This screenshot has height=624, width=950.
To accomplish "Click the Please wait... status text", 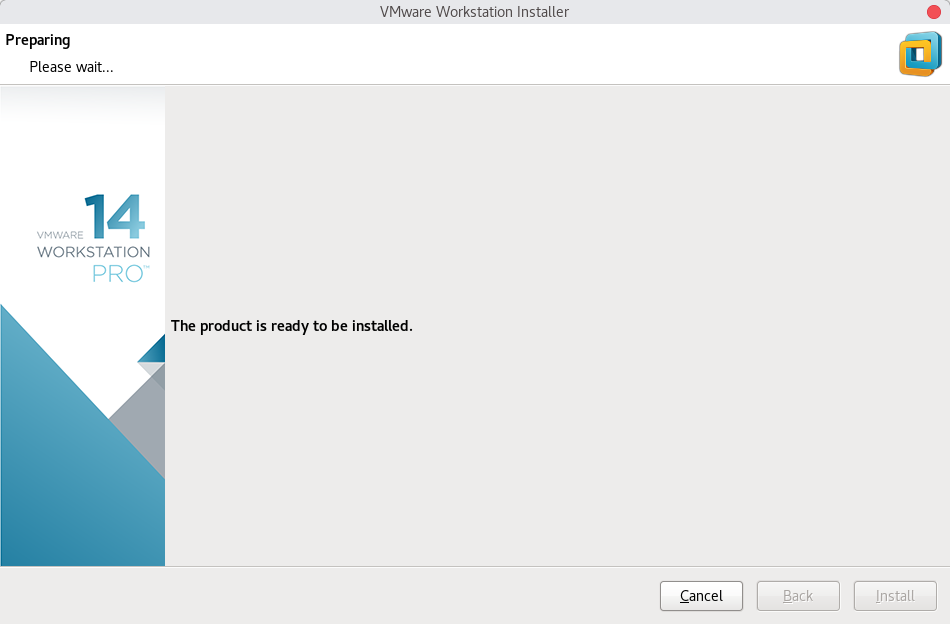I will [71, 67].
